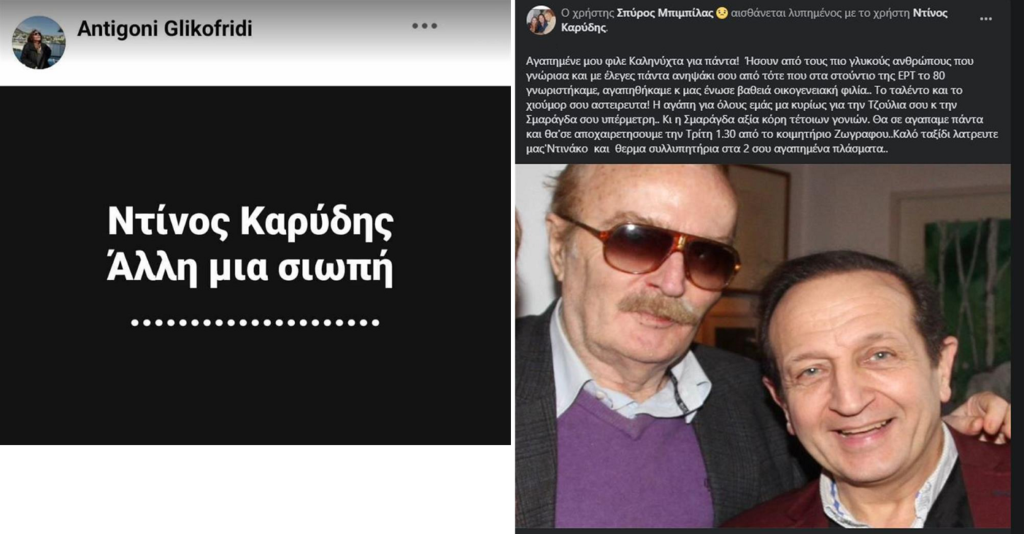1024x534 pixels.
Task: Open Antigoni Glikofridi's profile picture
Action: (x=39, y=42)
